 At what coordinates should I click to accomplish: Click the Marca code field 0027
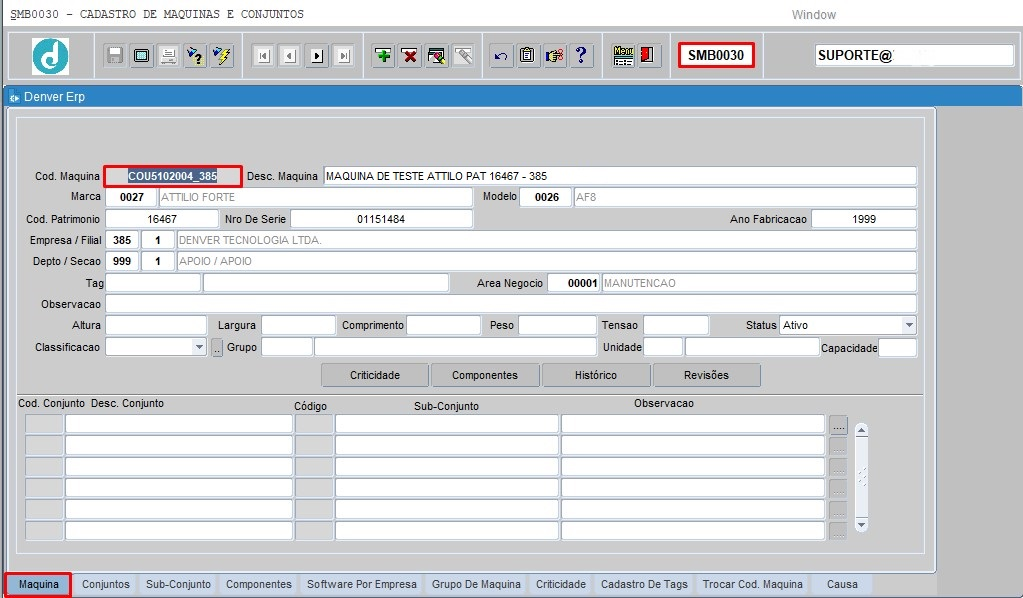[131, 197]
